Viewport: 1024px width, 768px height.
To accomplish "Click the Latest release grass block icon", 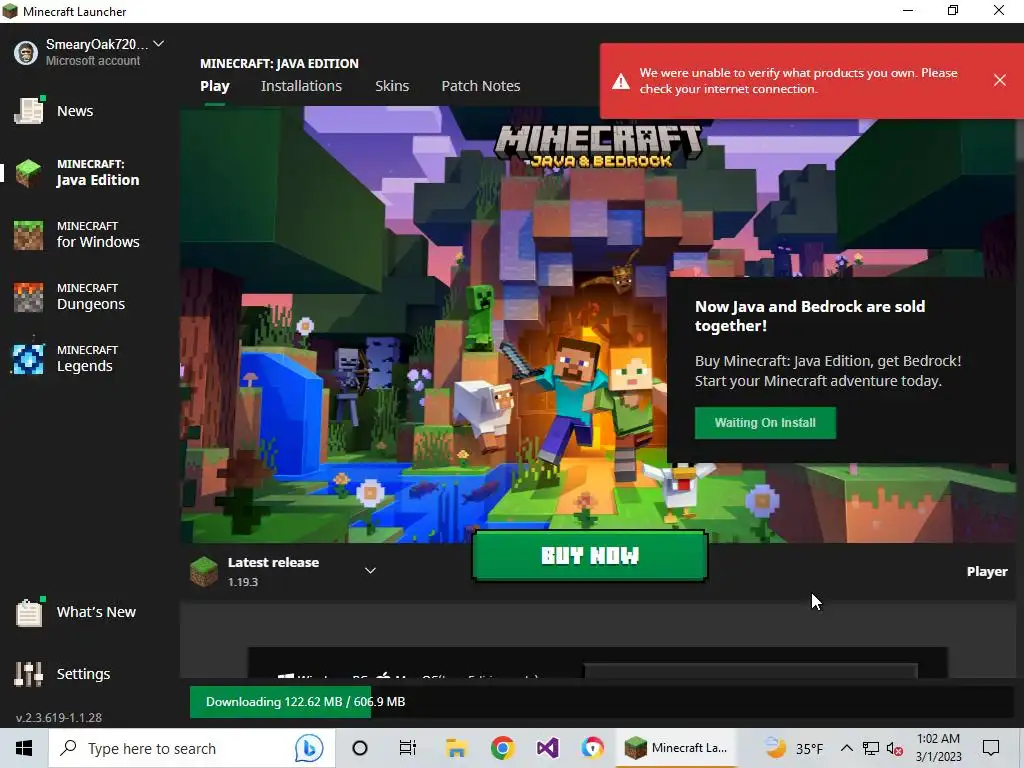I will [204, 571].
